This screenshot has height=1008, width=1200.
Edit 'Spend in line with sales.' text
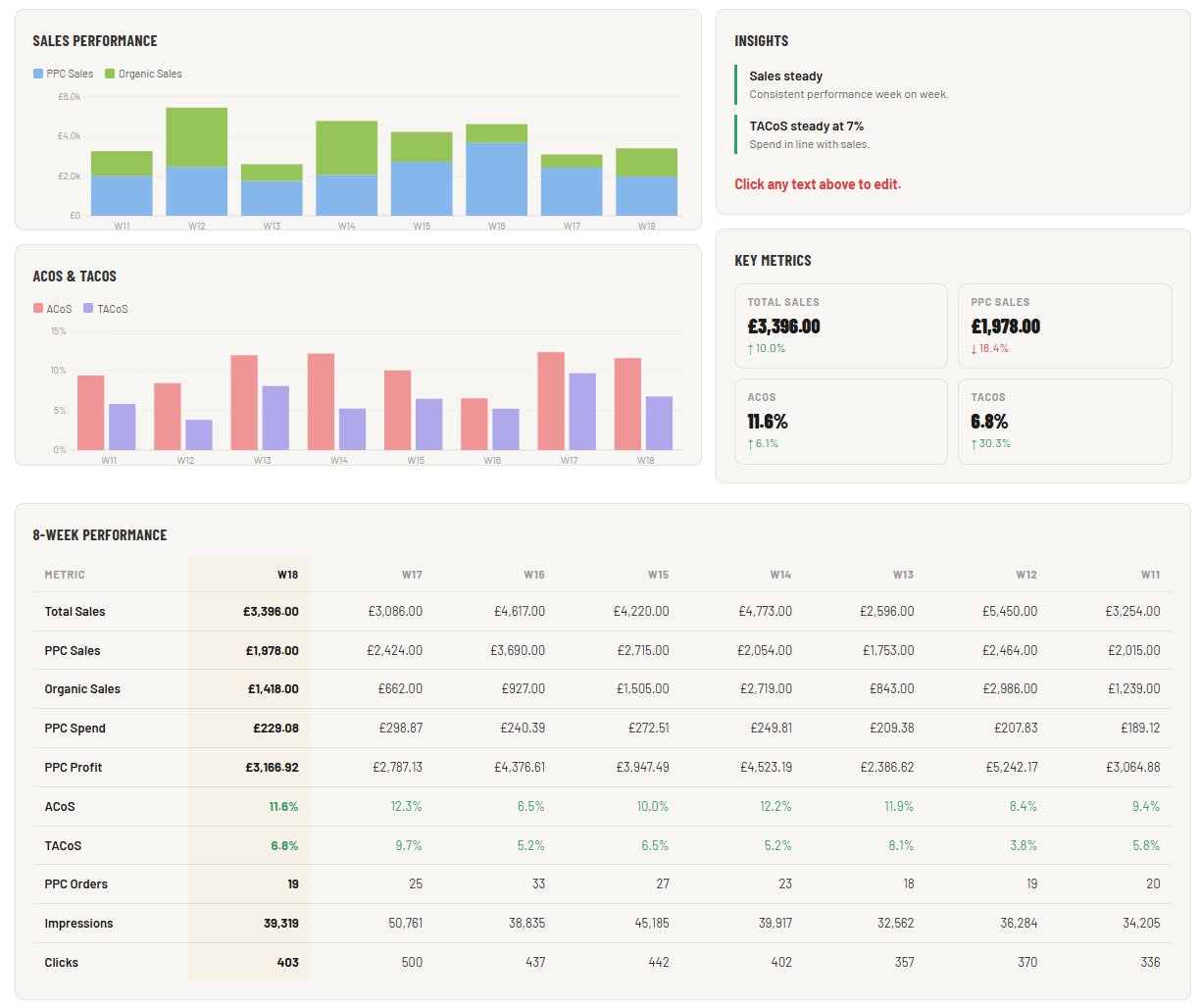[x=809, y=144]
